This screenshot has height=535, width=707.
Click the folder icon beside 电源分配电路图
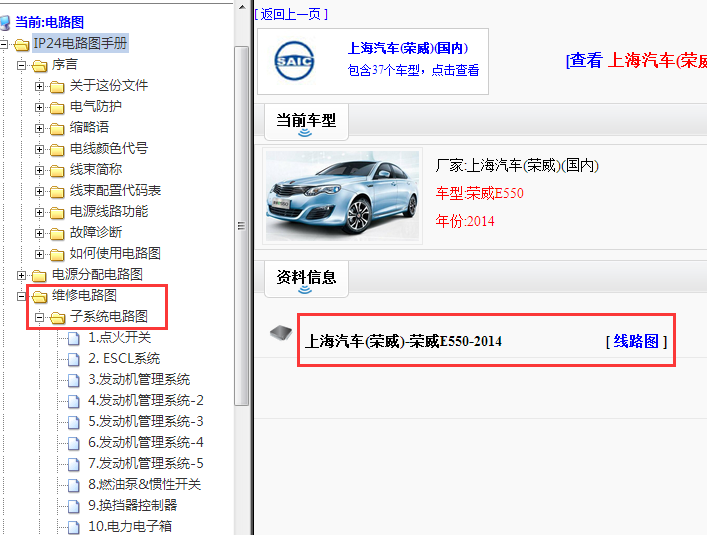click(40, 275)
